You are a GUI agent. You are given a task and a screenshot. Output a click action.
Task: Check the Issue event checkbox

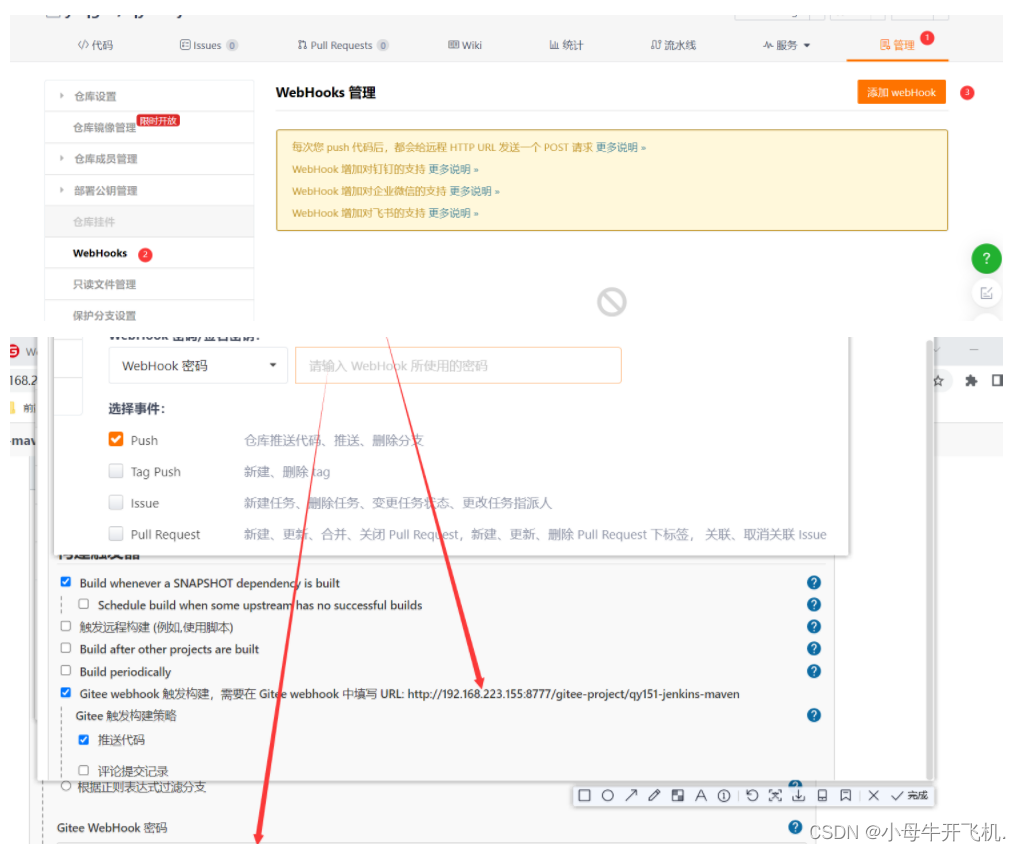click(116, 502)
